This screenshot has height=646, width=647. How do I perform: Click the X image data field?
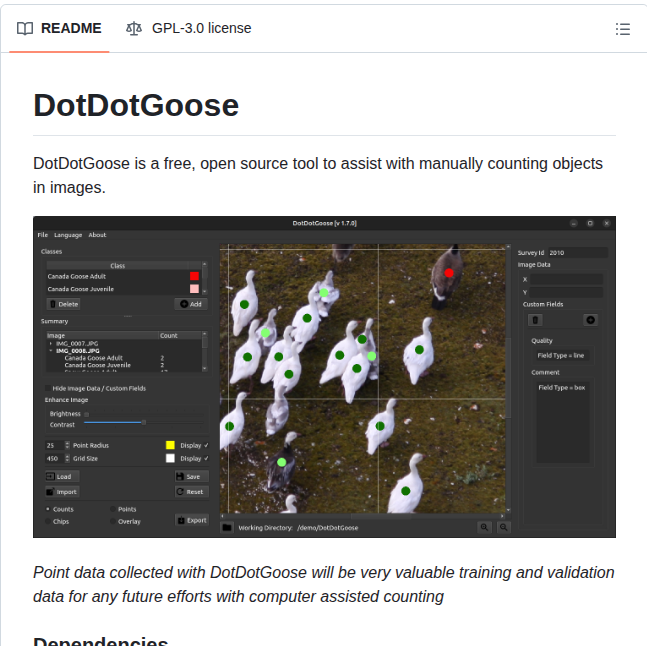[566, 279]
